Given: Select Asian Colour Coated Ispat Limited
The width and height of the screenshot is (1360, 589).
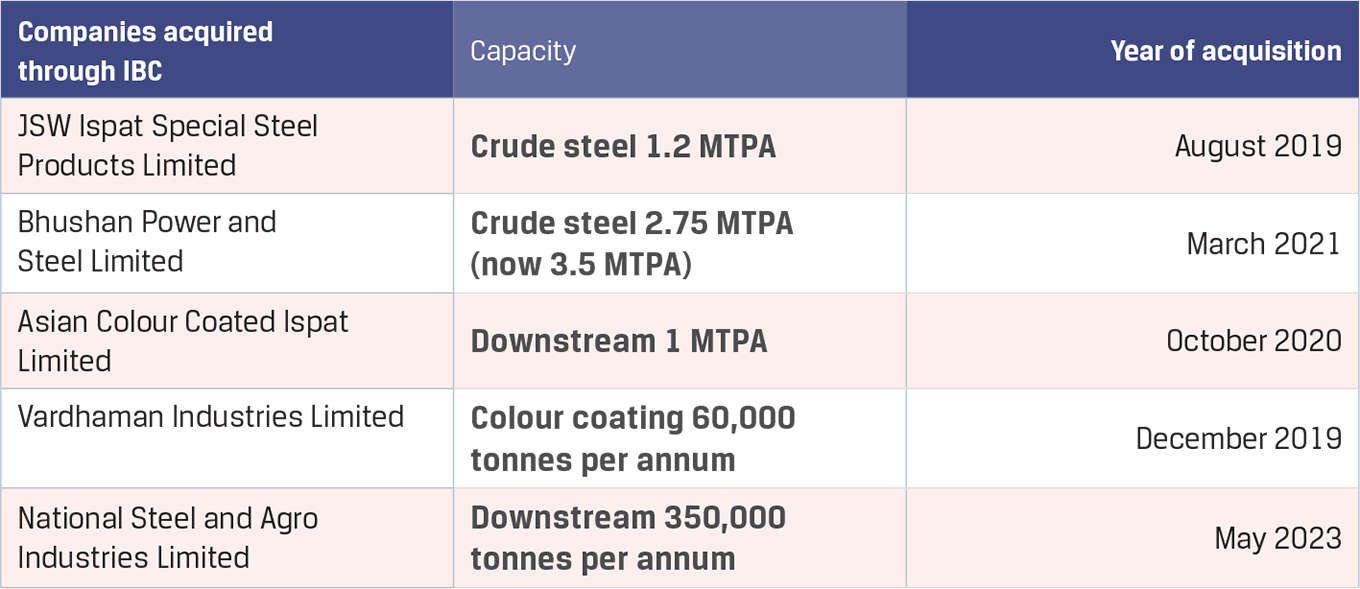Looking at the screenshot, I should [183, 340].
